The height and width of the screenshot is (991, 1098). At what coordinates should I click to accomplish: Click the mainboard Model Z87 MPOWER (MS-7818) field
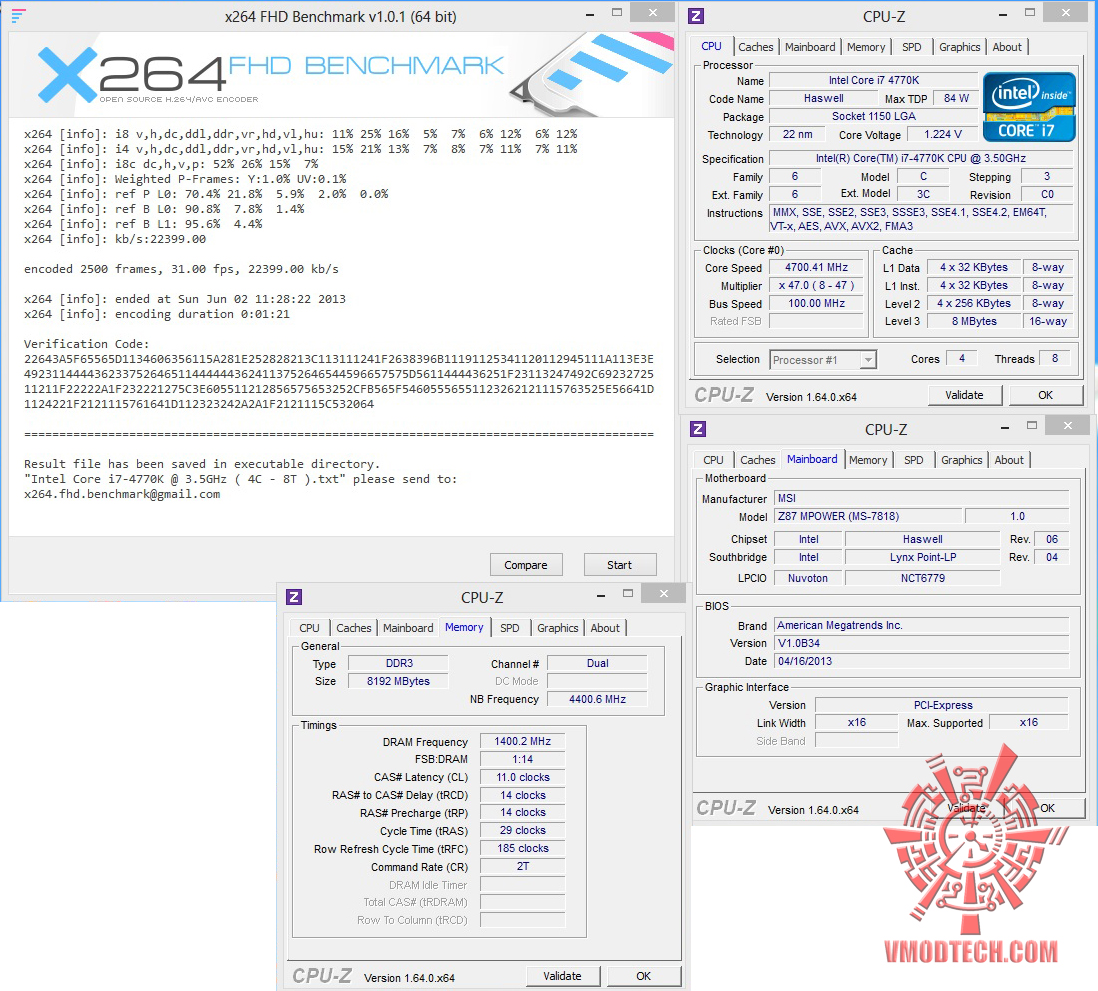coord(867,516)
